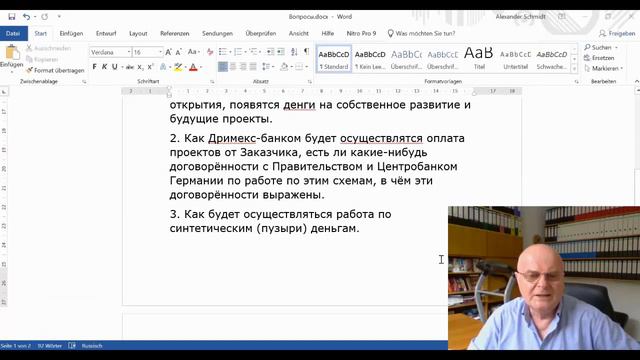640x360 pixels.
Task: Apply the 'Kein Lee...' style
Action: [x=370, y=59]
